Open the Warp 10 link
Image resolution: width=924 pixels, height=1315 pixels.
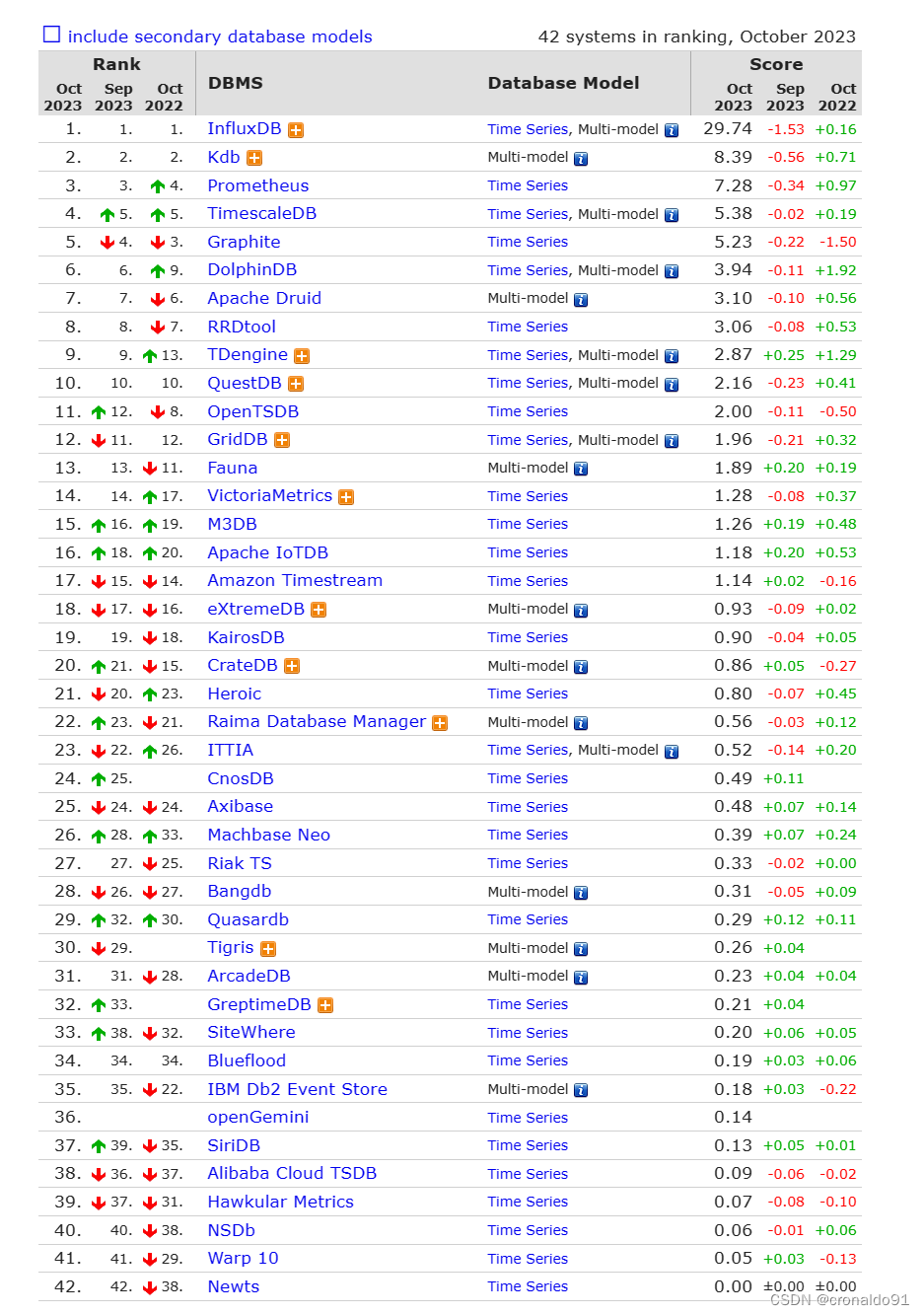point(244,1258)
